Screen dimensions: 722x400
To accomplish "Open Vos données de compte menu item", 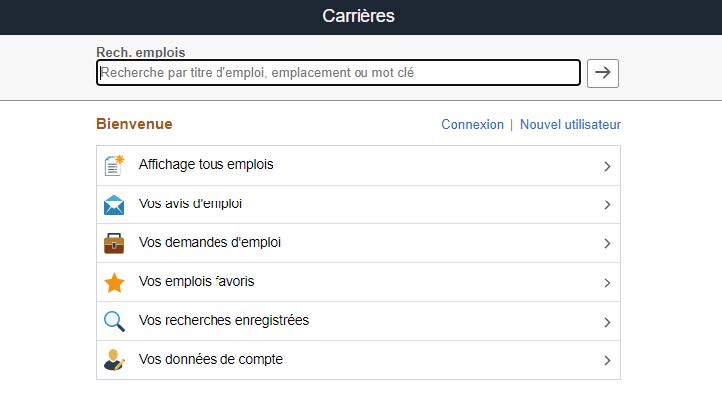I will pos(211,360).
